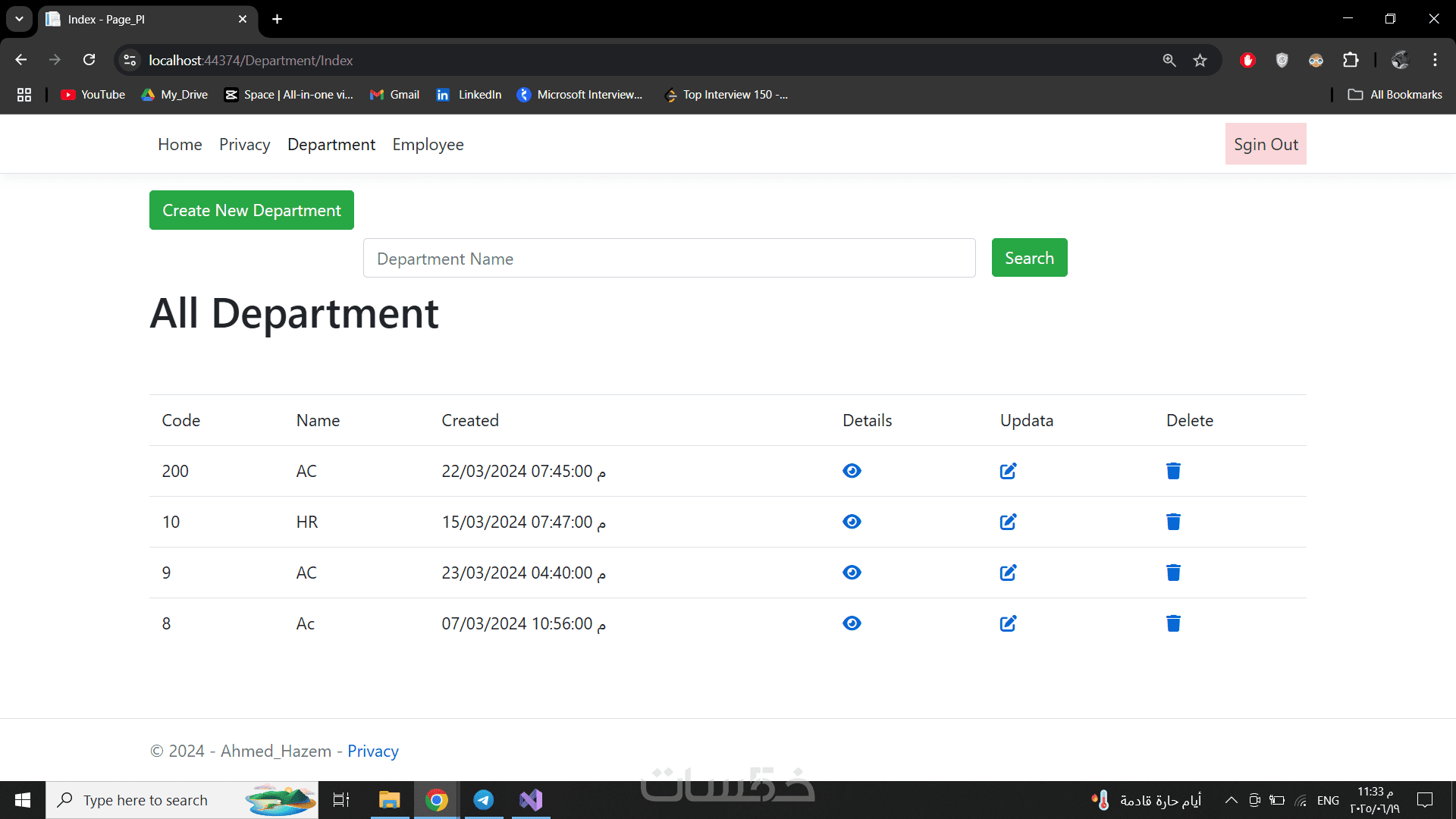Viewport: 1456px width, 819px height.
Task: Open the footer Privacy link
Action: (373, 752)
